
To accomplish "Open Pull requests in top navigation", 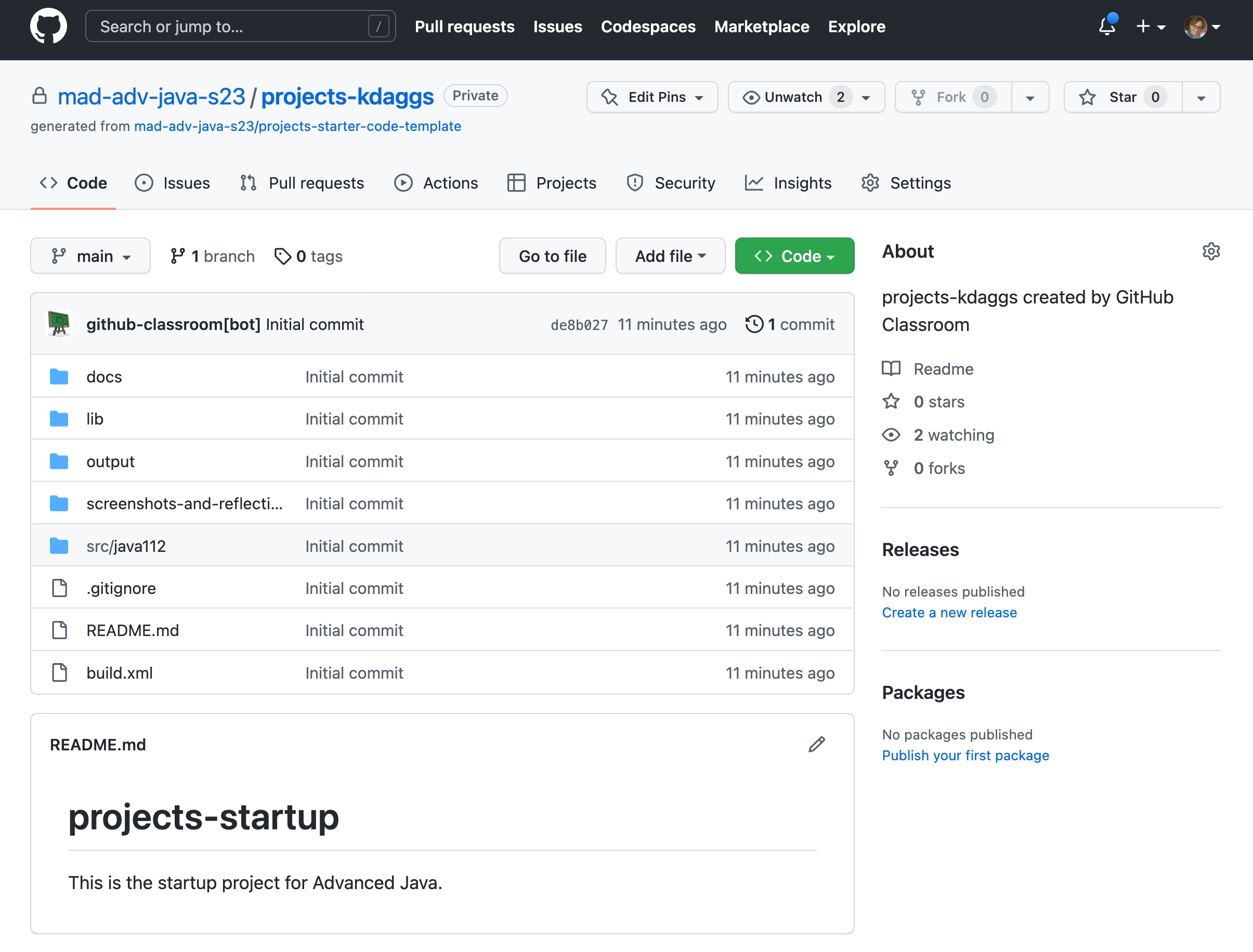I will pos(464,27).
